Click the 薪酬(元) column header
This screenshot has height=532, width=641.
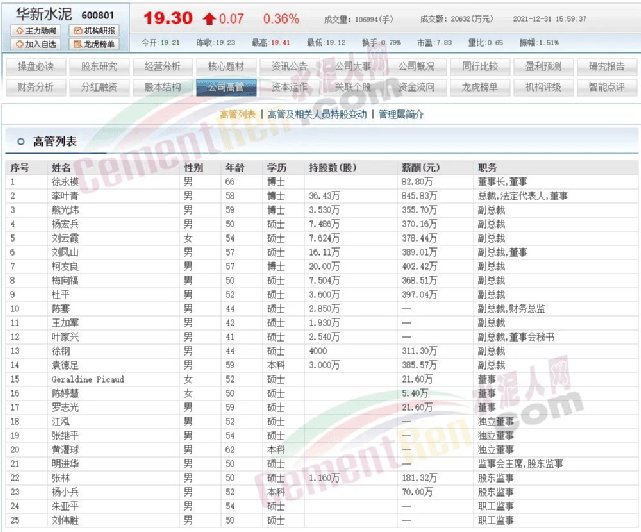[x=419, y=168]
